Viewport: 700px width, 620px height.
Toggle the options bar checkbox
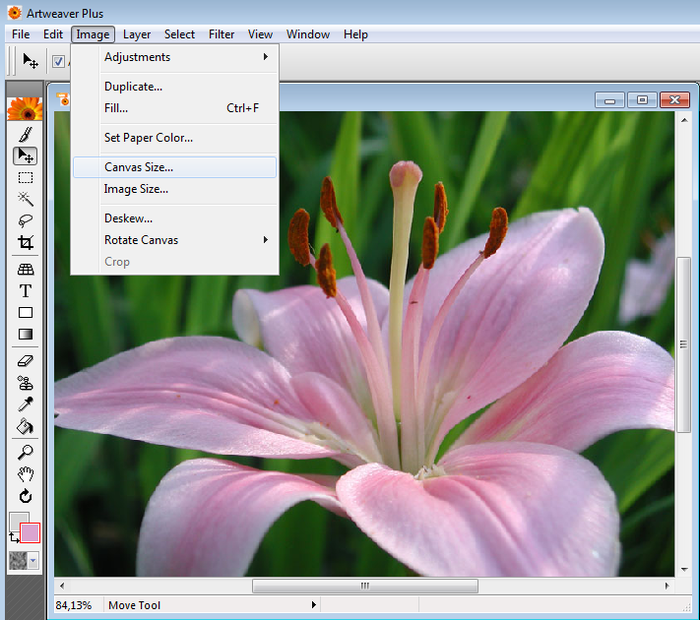[58, 61]
